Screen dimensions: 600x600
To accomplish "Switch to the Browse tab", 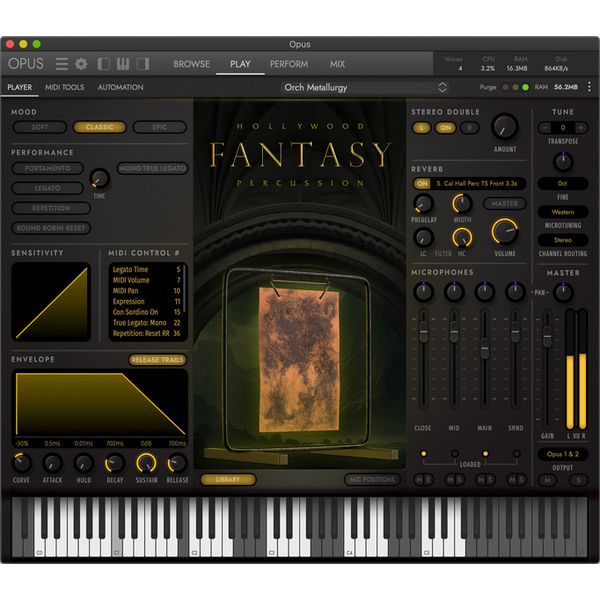I will pos(191,64).
